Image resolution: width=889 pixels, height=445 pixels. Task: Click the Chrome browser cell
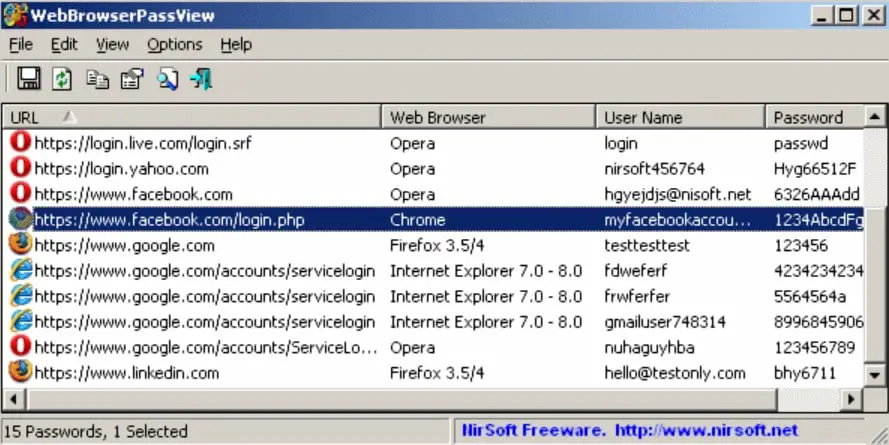(417, 219)
